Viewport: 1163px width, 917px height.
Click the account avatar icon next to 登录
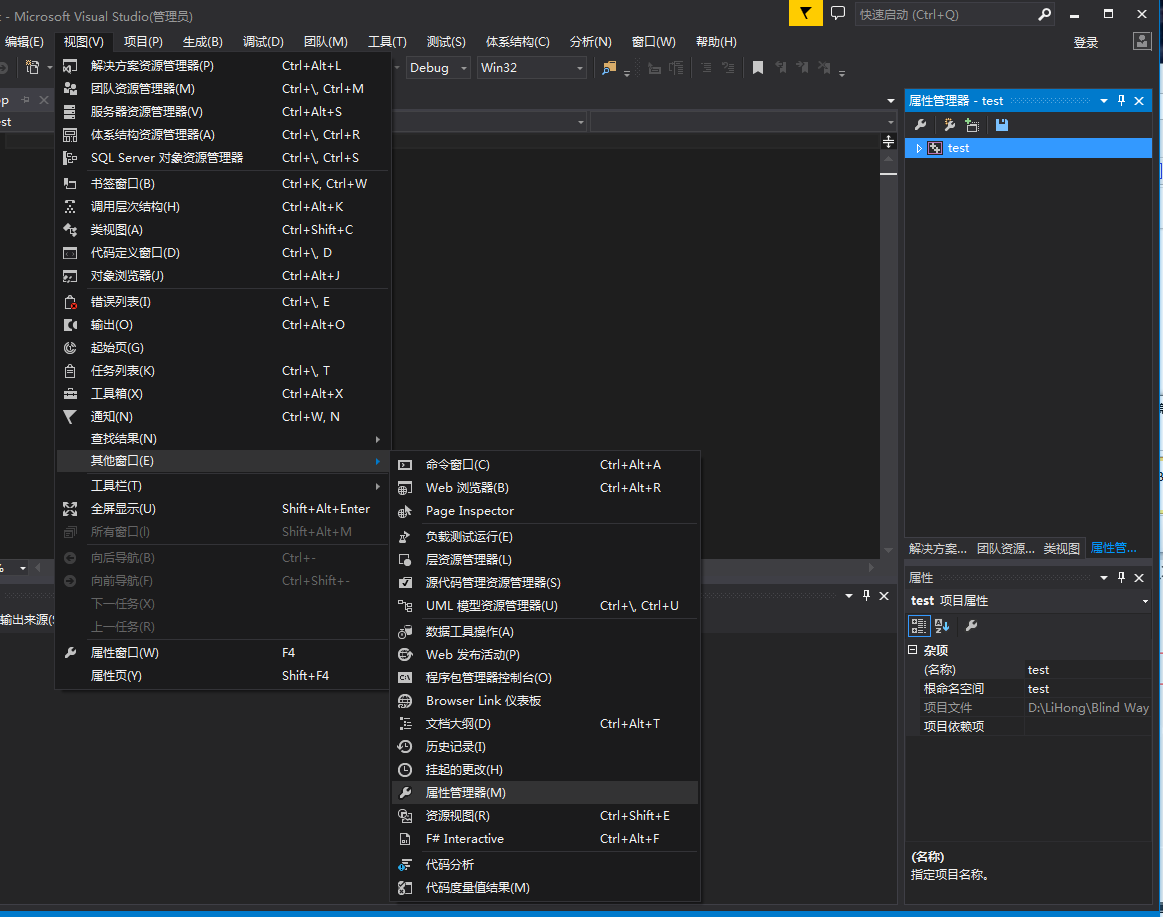pyautogui.click(x=1142, y=42)
